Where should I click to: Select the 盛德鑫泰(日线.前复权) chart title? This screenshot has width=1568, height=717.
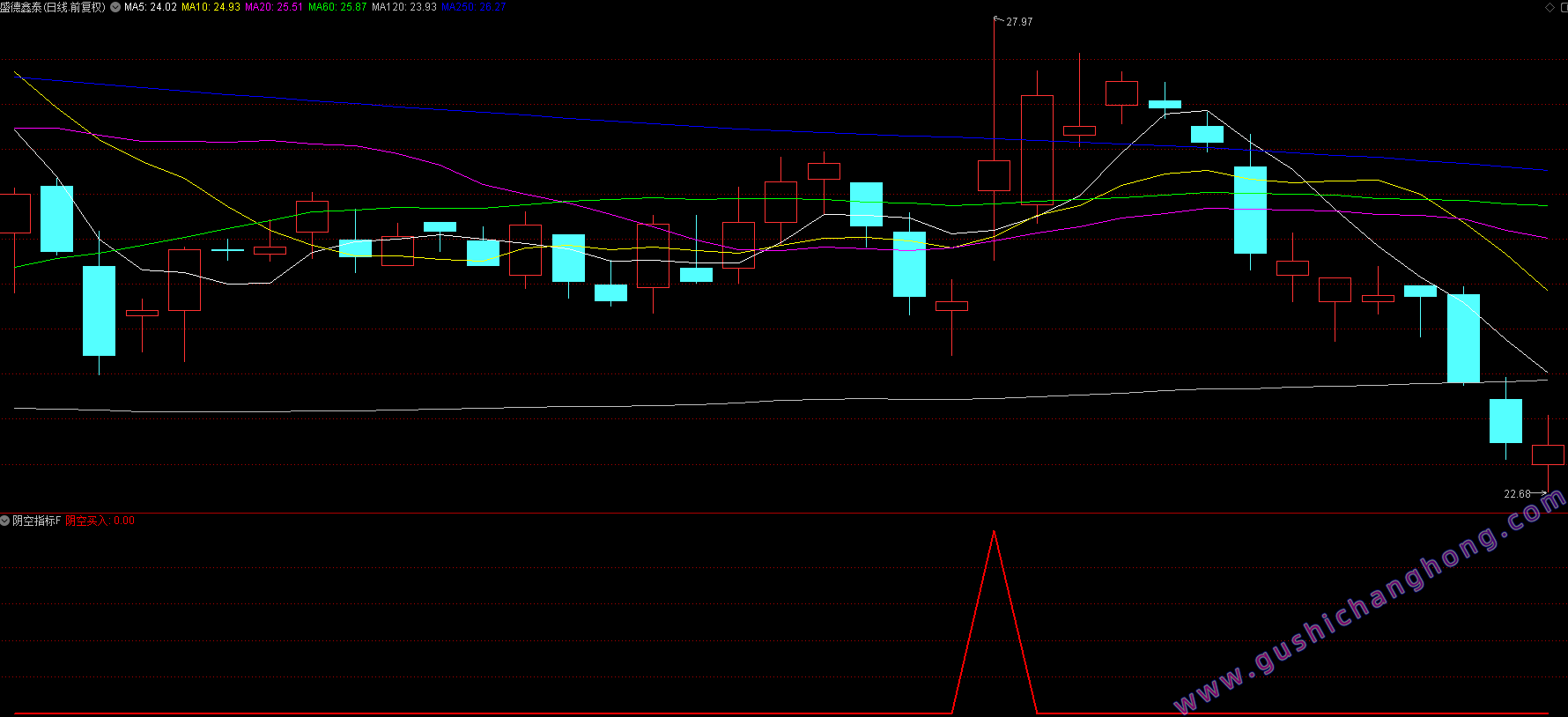point(53,7)
